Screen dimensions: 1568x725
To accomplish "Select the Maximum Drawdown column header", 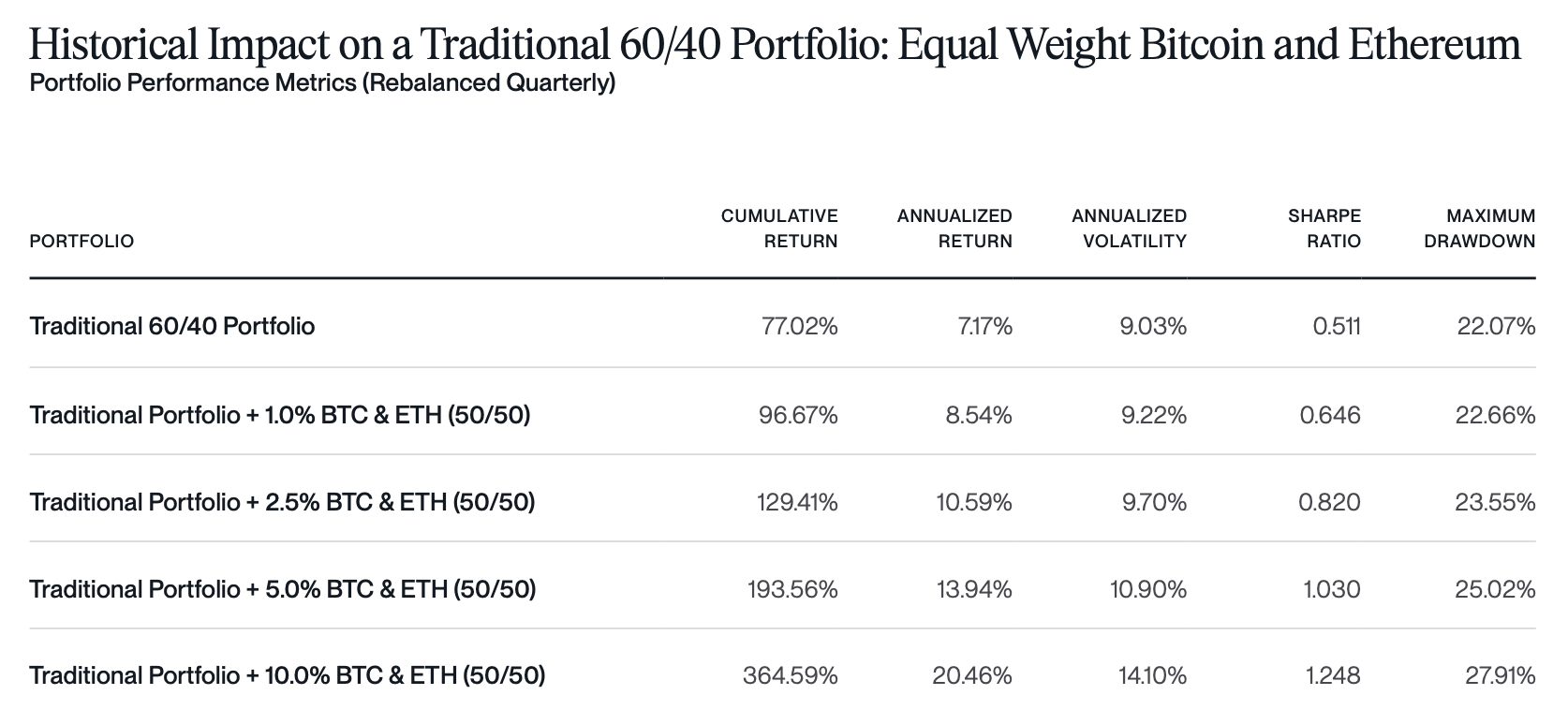I will 1479,229.
